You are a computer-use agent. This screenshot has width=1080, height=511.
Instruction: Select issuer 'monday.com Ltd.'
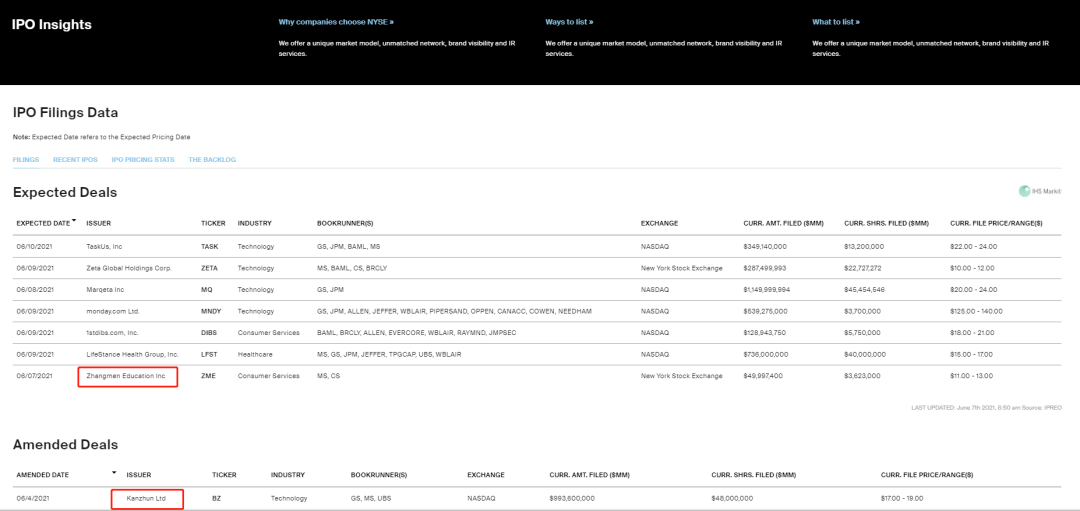[x=112, y=311]
